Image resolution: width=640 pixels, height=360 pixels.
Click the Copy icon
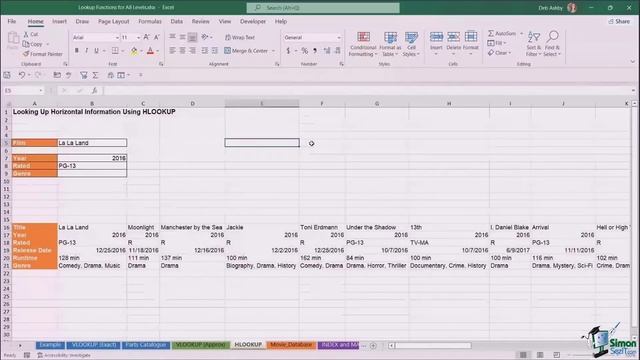26,44
